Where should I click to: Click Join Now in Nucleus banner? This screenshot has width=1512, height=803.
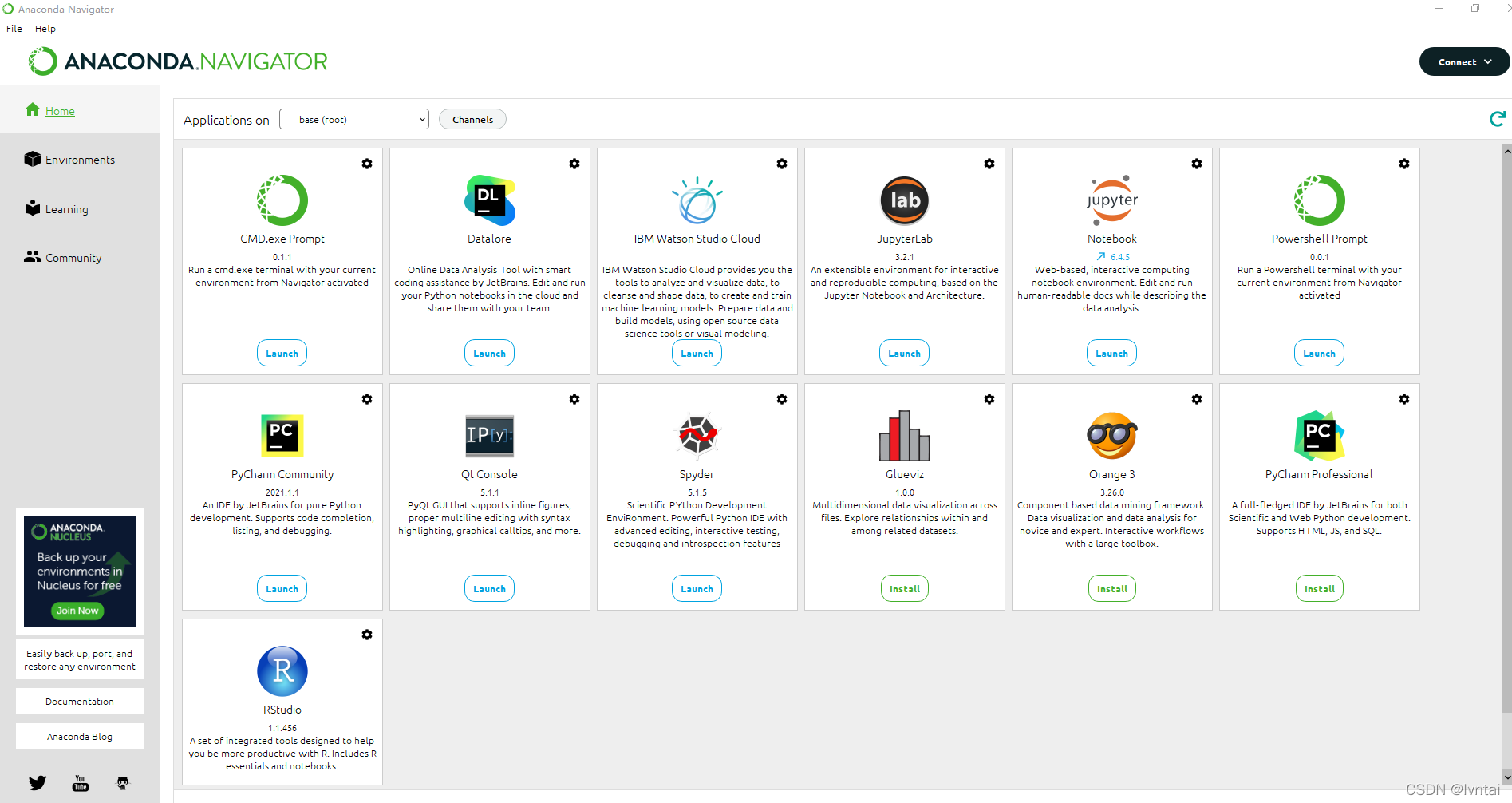click(77, 611)
